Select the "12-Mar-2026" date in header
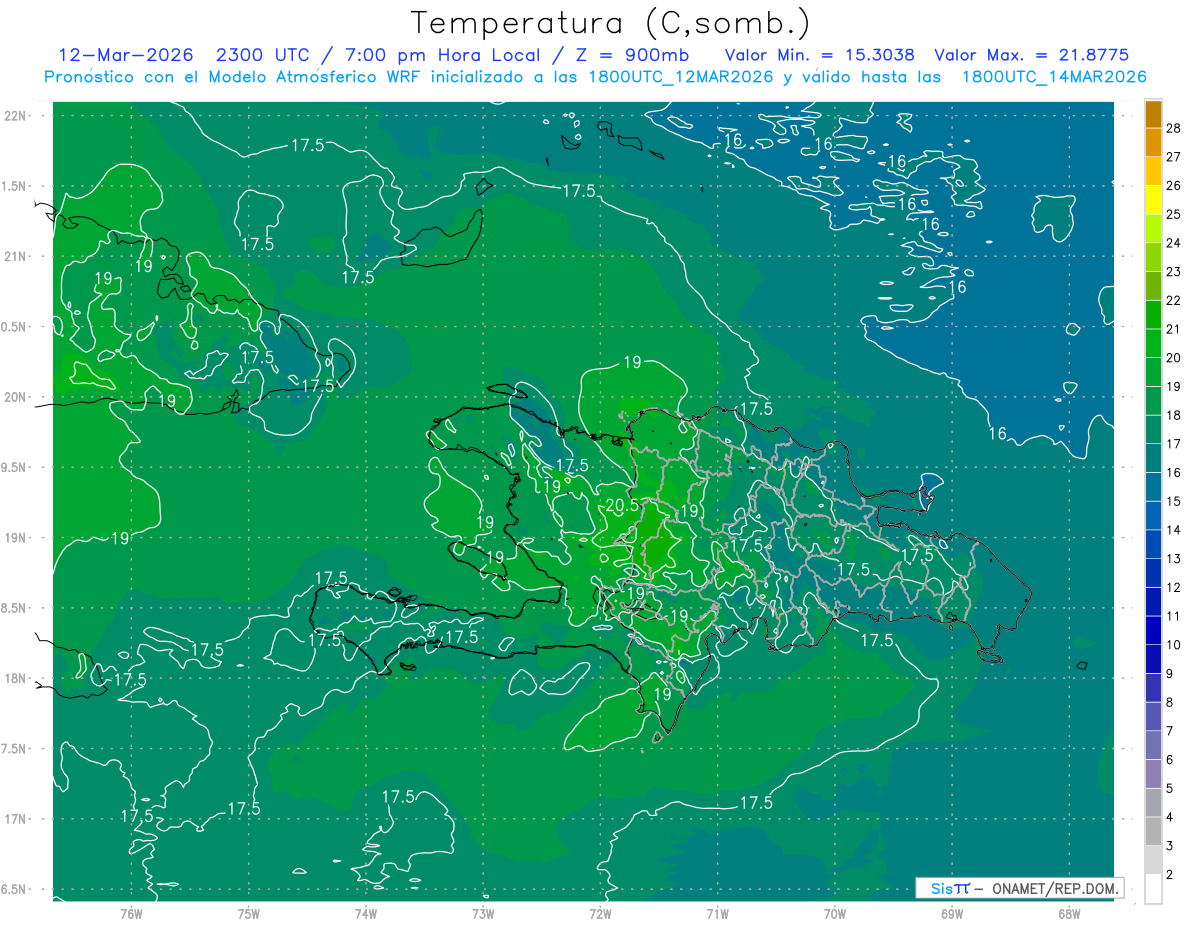The height and width of the screenshot is (927, 1200). (126, 55)
